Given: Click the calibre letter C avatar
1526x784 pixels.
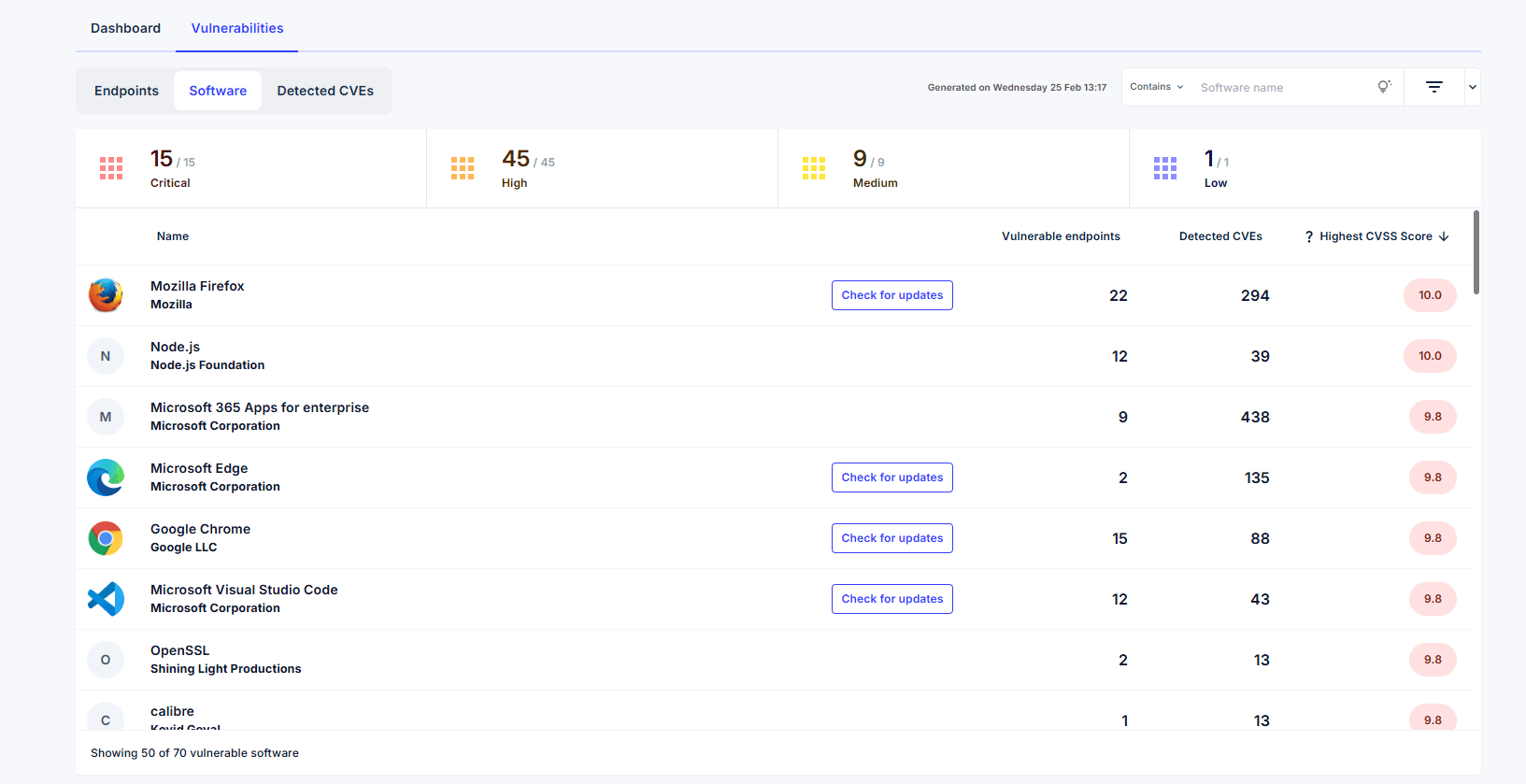Looking at the screenshot, I should point(106,716).
